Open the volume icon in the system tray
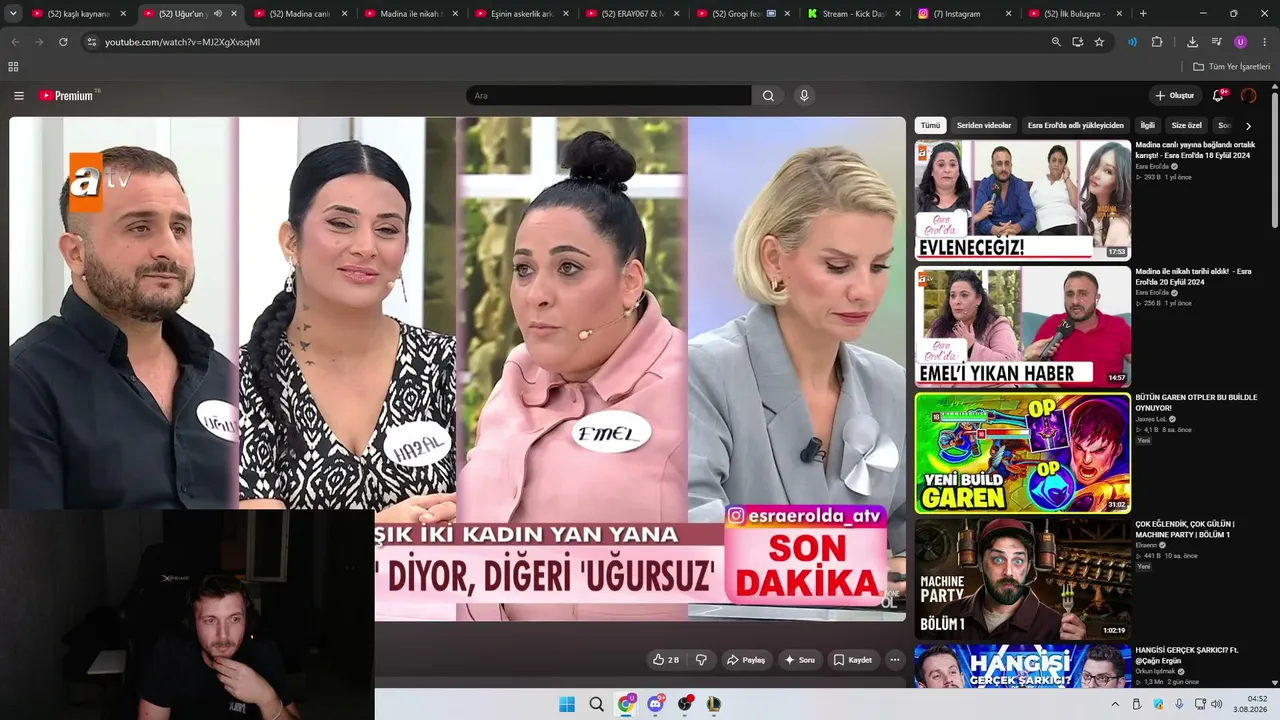Viewport: 1280px width, 720px height. point(1216,704)
